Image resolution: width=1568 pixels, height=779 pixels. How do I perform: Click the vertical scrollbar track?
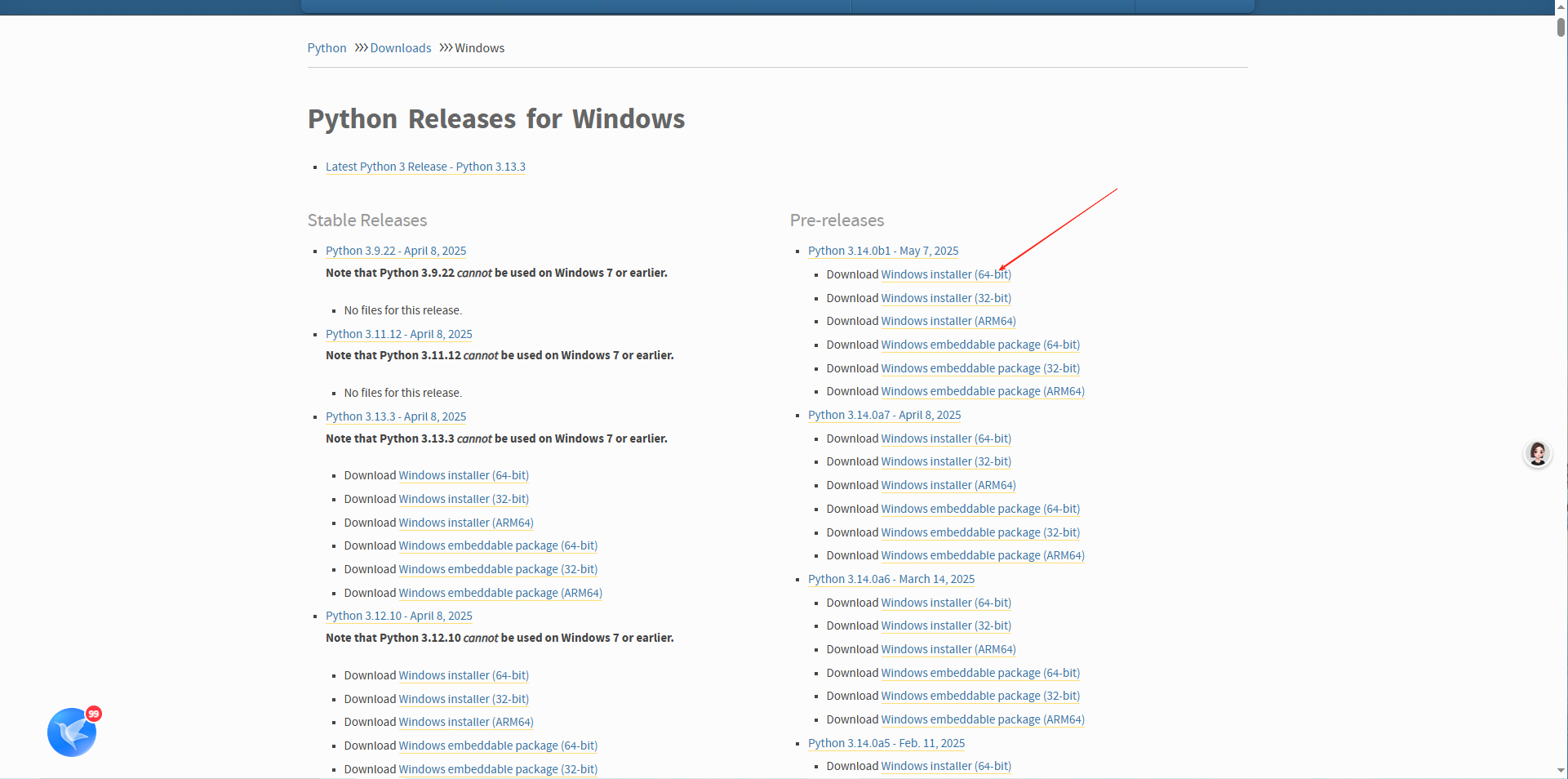1559,408
